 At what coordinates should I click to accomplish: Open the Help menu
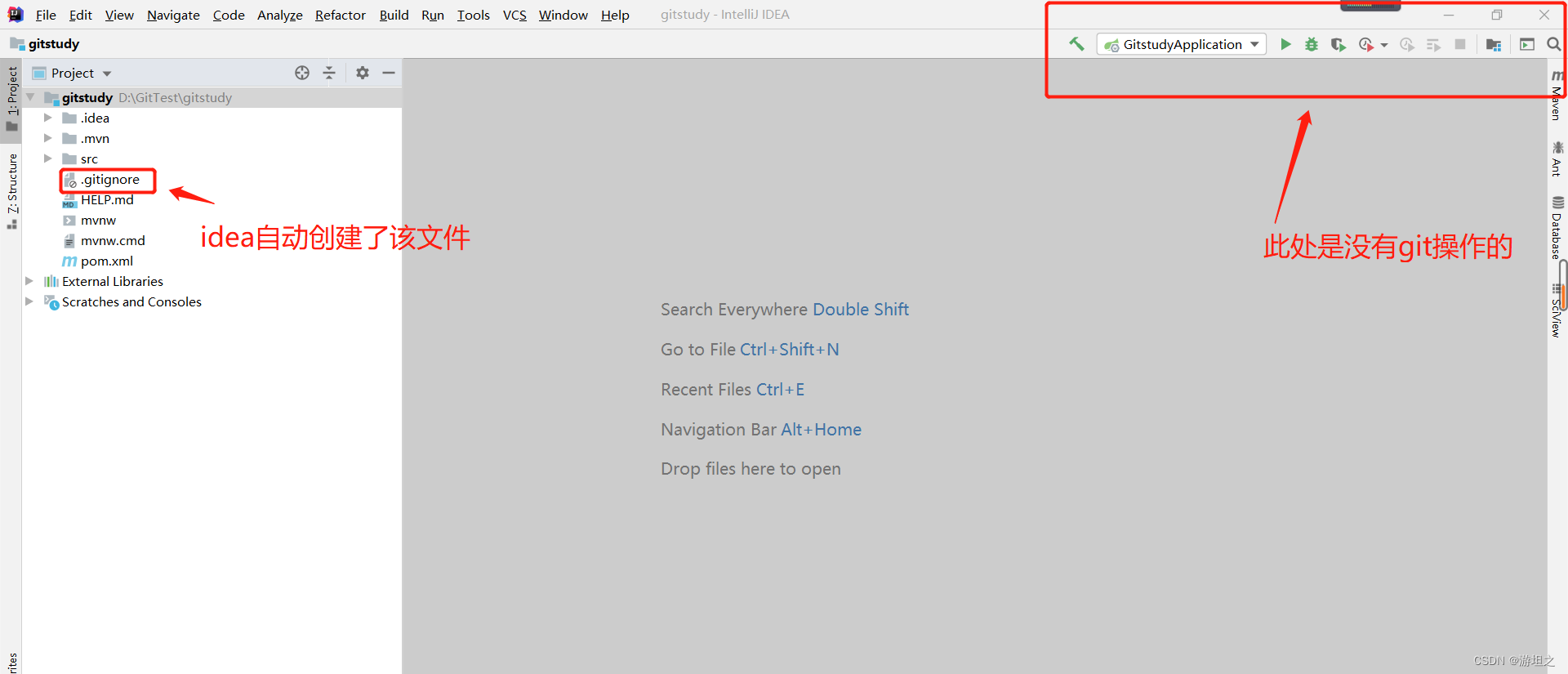(615, 15)
